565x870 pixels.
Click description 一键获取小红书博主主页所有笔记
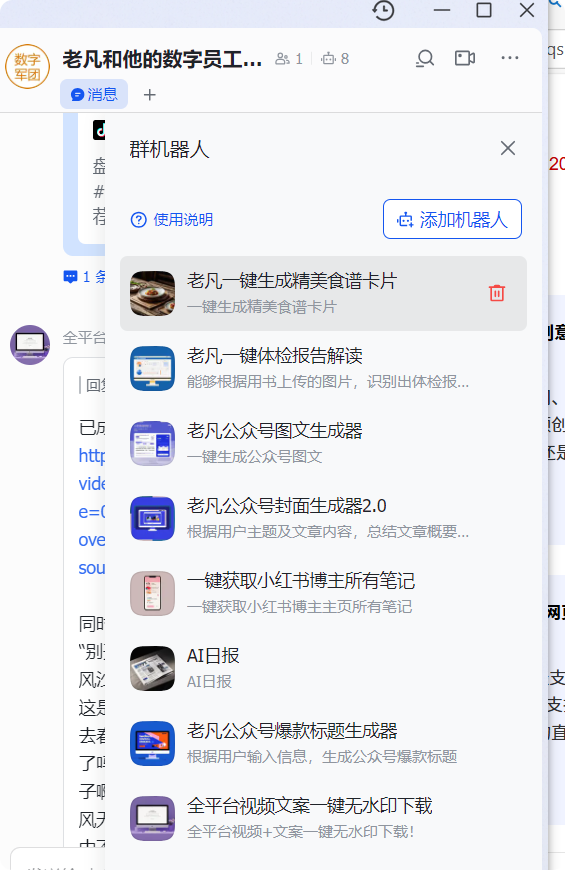[x=299, y=607]
